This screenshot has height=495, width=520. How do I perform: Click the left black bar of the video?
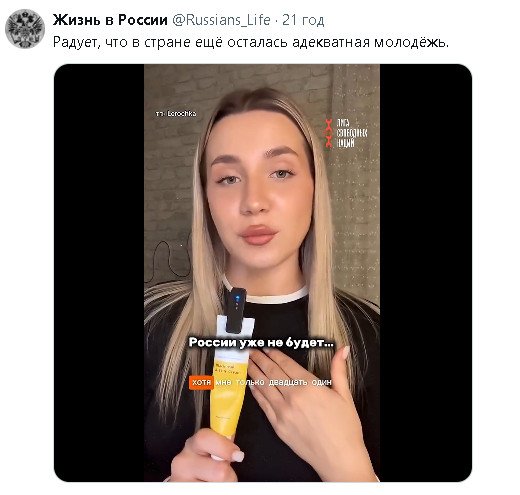(99, 273)
